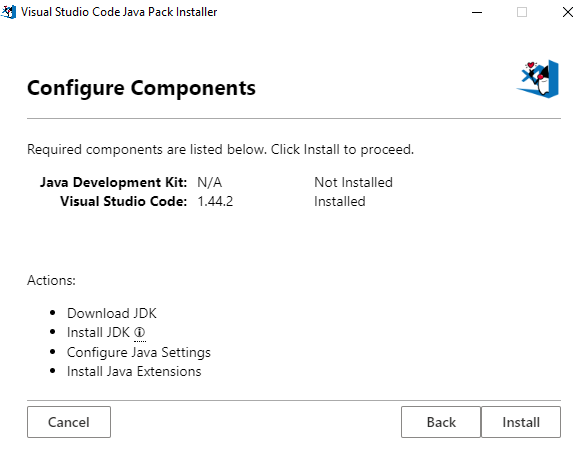Select the Install JDK action text
Screen dimensions: 588x455
(98, 332)
